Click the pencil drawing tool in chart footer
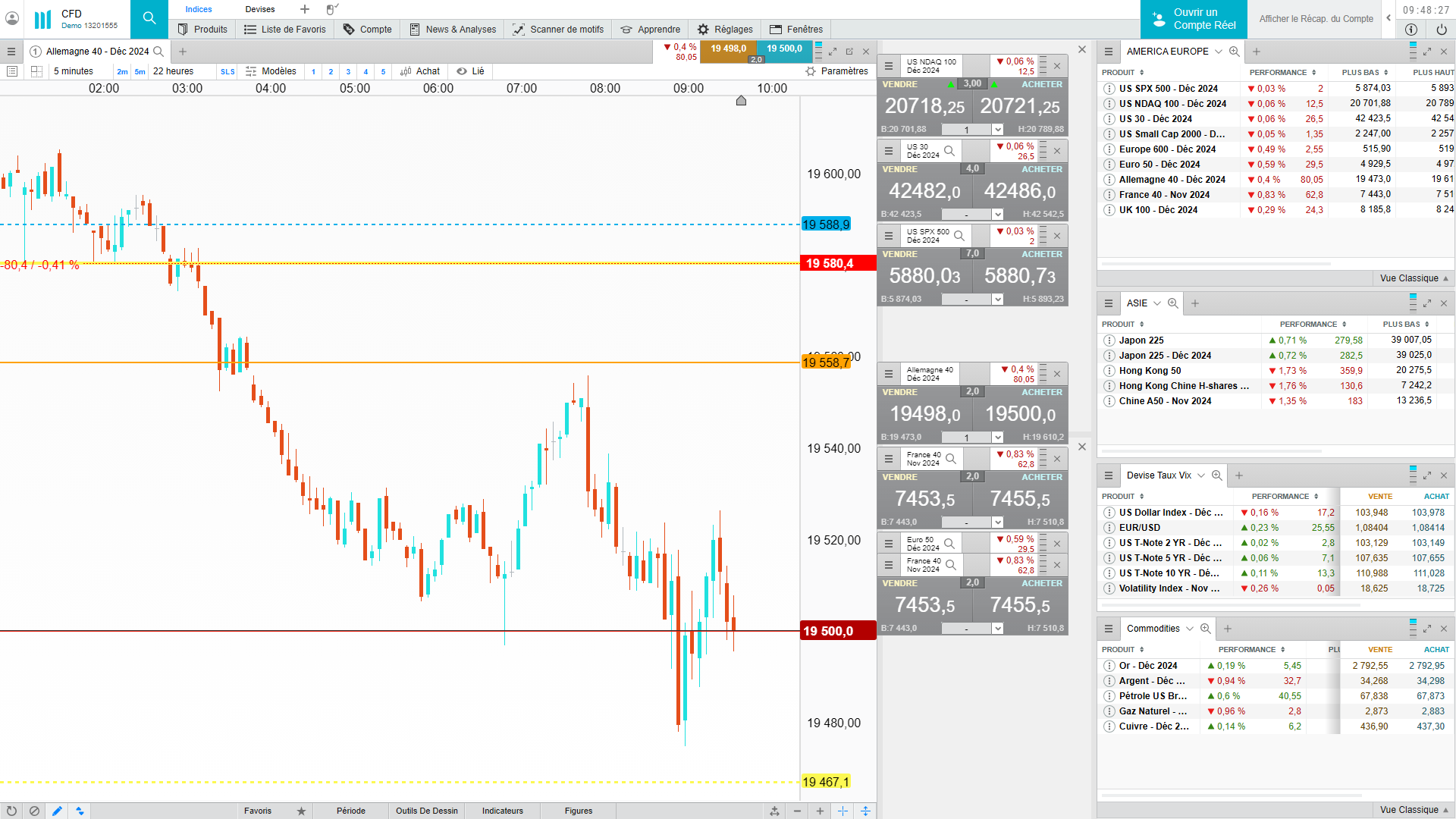Screen dimensions: 1456x819 [57, 811]
